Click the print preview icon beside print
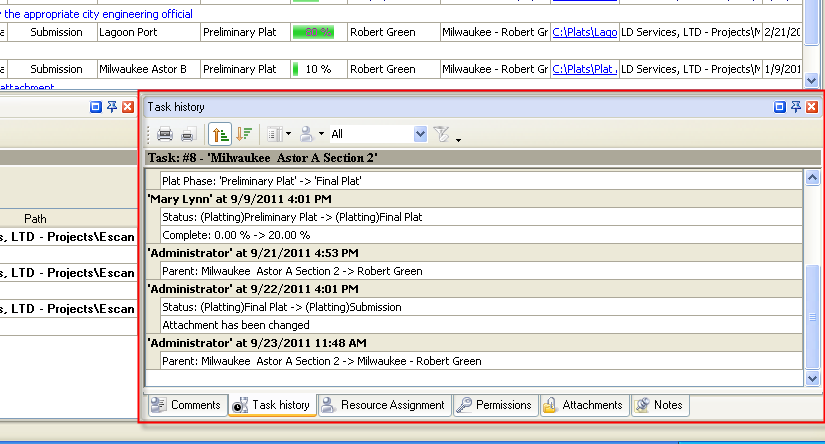The width and height of the screenshot is (825, 444). tap(187, 134)
